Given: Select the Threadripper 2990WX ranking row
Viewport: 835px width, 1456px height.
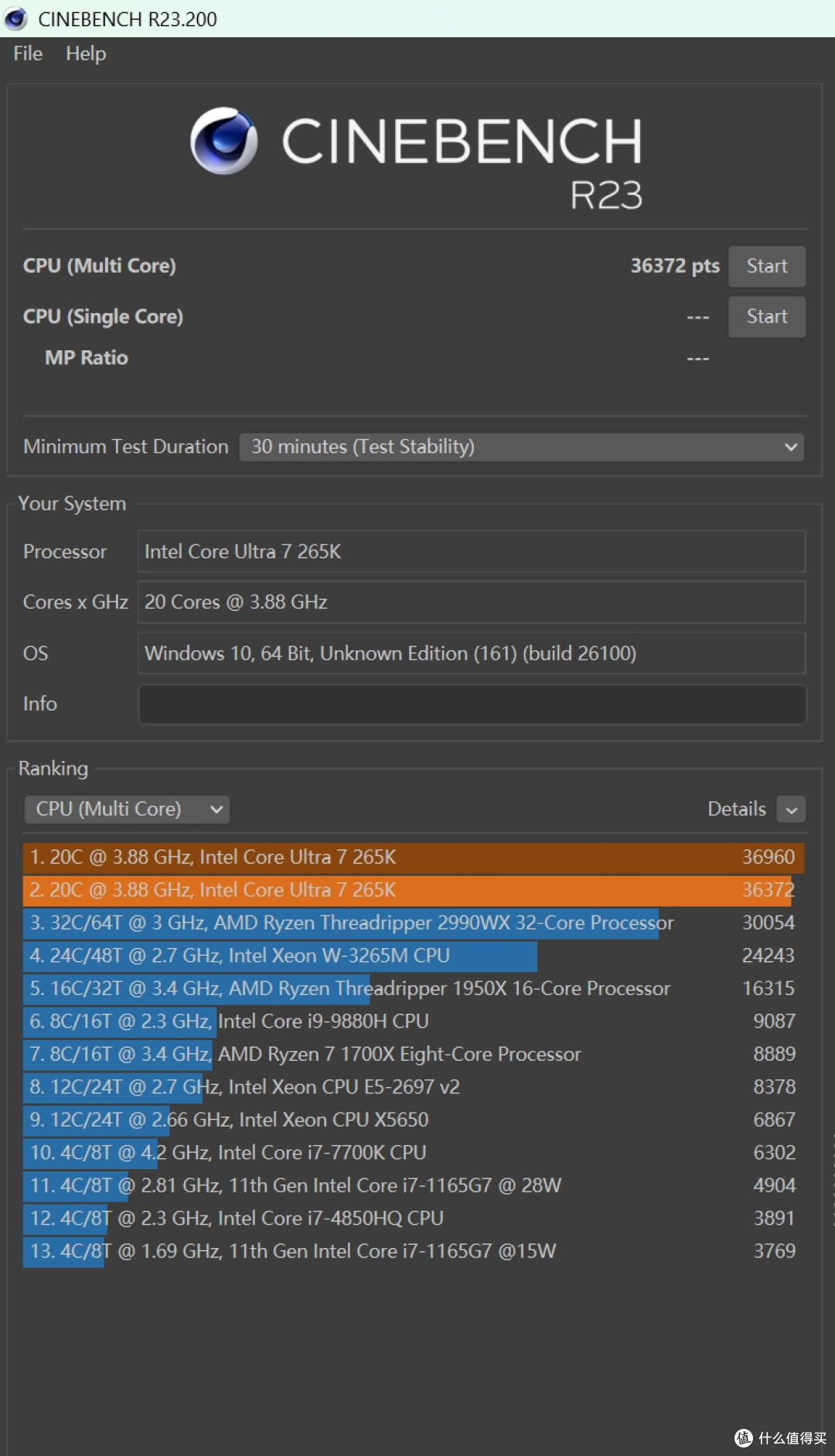Looking at the screenshot, I should 414,923.
